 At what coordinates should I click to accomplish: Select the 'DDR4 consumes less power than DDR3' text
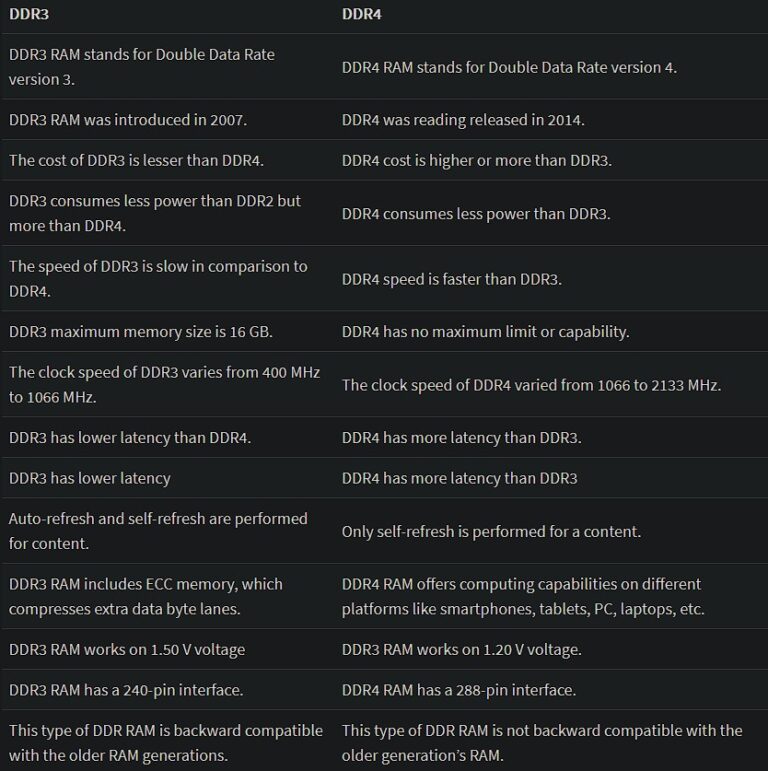[476, 214]
